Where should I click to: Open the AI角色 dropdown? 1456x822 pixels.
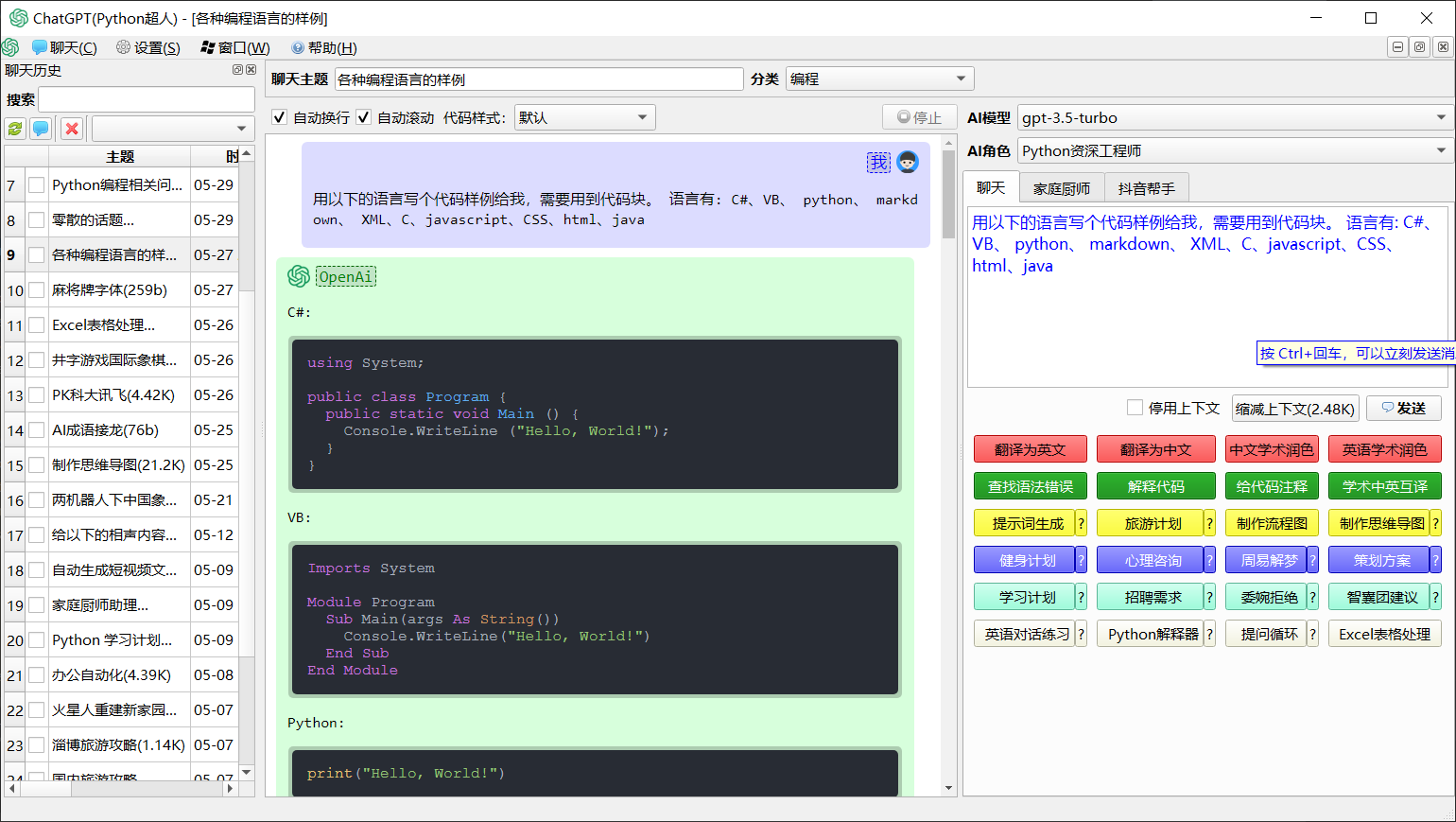tap(1235, 150)
